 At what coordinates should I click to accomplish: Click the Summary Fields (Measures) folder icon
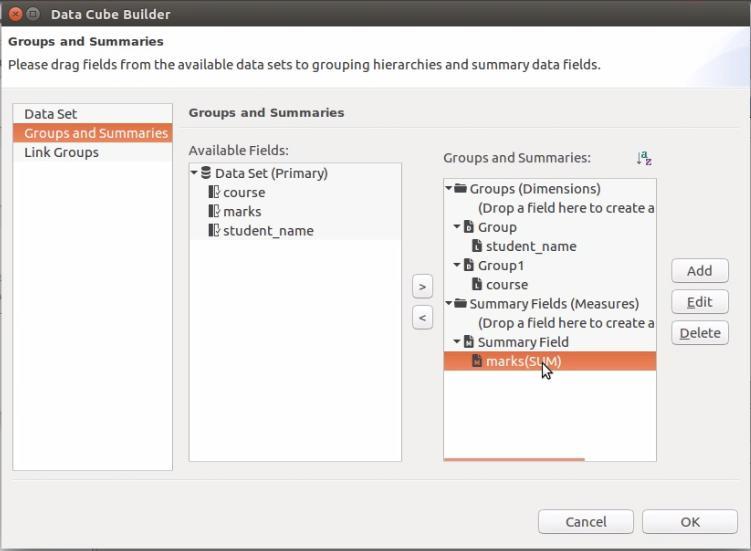pos(461,303)
